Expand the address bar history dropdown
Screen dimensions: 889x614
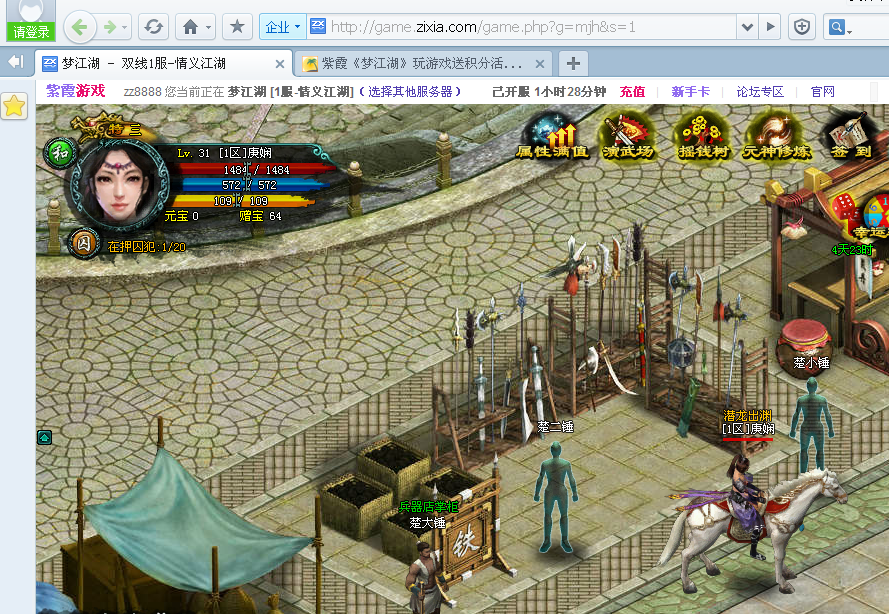tap(747, 27)
